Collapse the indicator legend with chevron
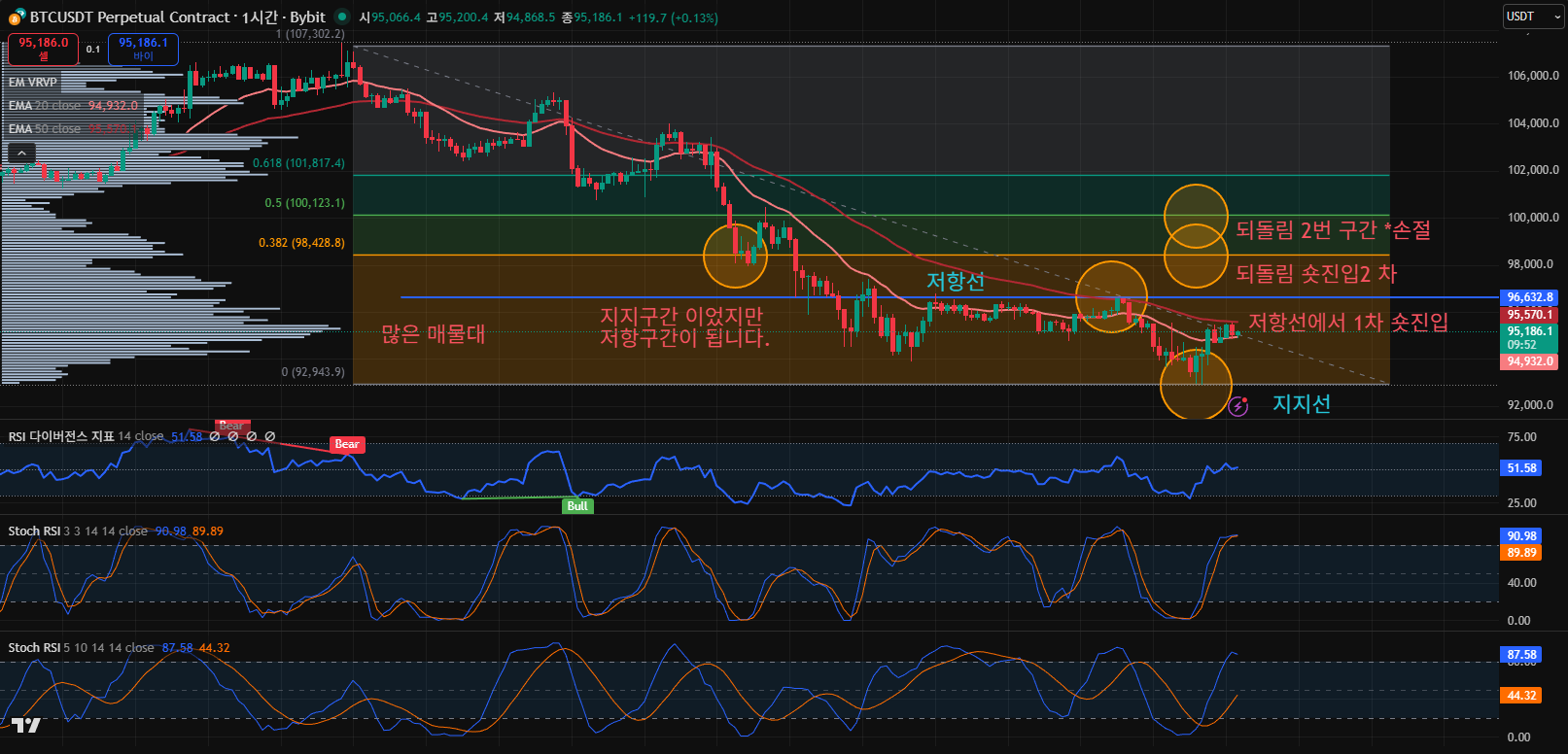Screen dimensions: 1568x754 click(21, 153)
